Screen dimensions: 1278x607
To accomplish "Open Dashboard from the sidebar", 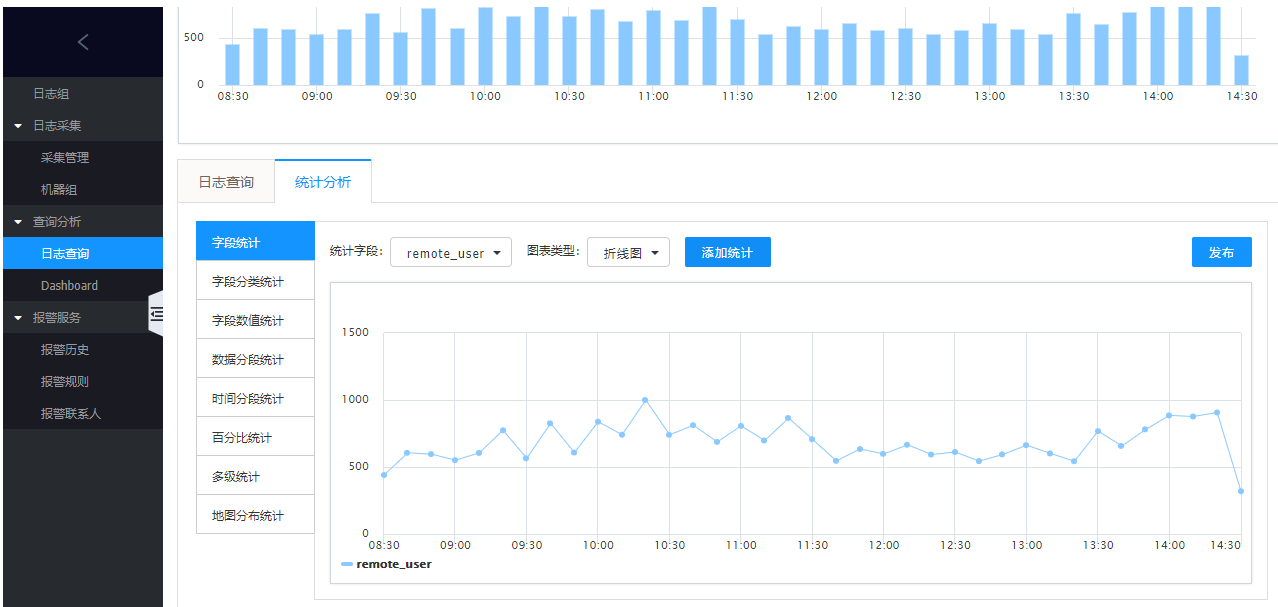I will point(69,286).
